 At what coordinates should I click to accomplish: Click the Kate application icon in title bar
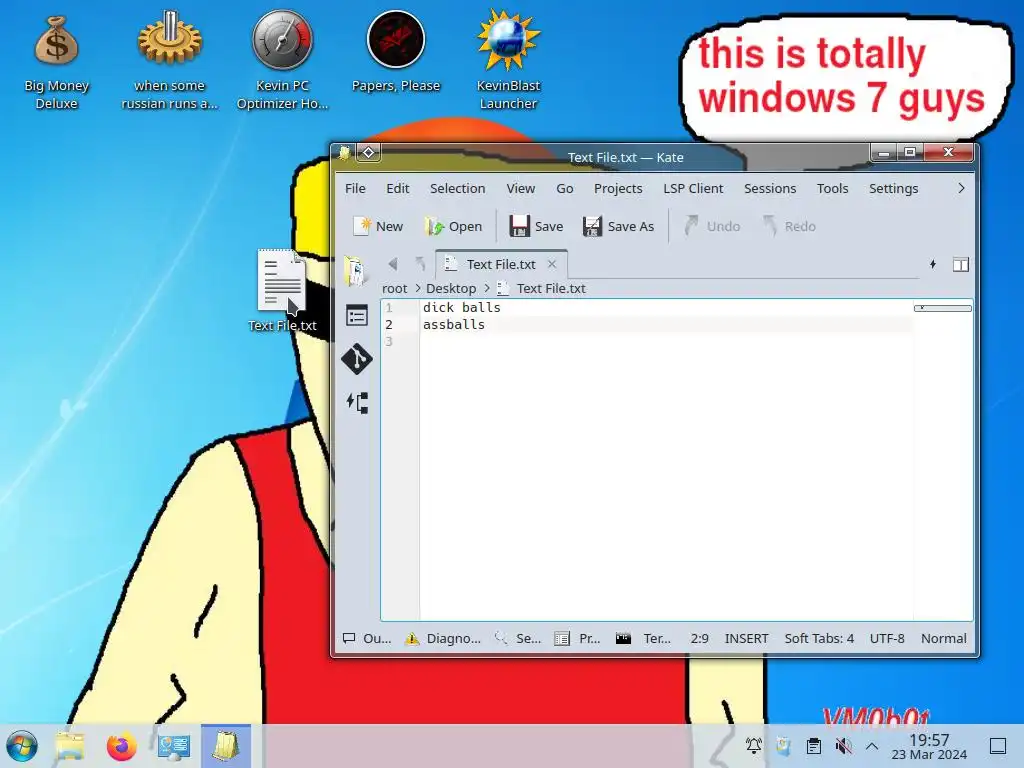point(344,153)
